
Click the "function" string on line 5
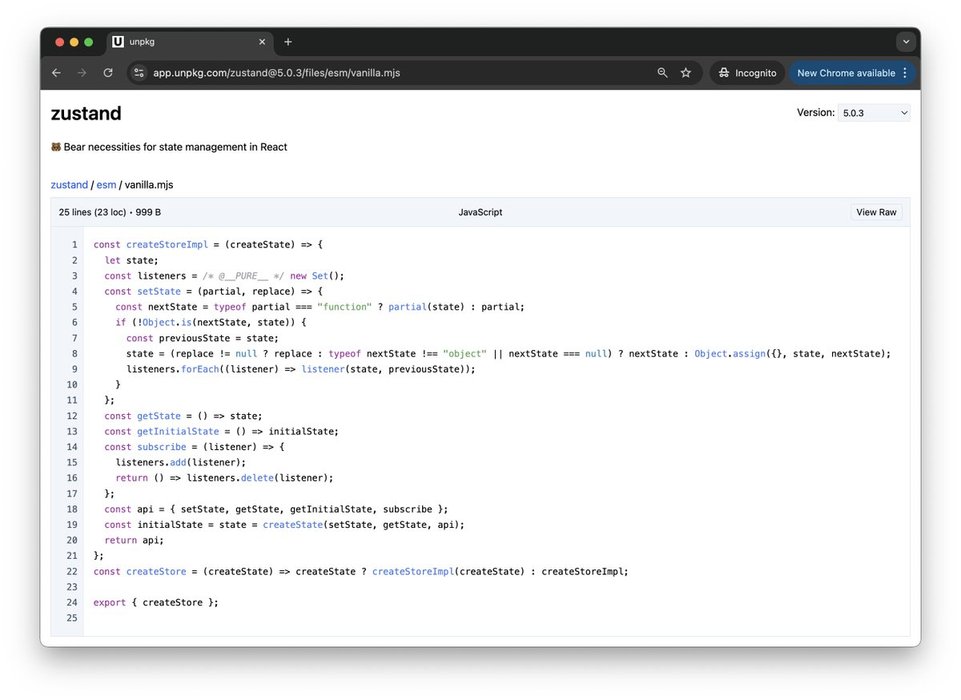tap(344, 307)
